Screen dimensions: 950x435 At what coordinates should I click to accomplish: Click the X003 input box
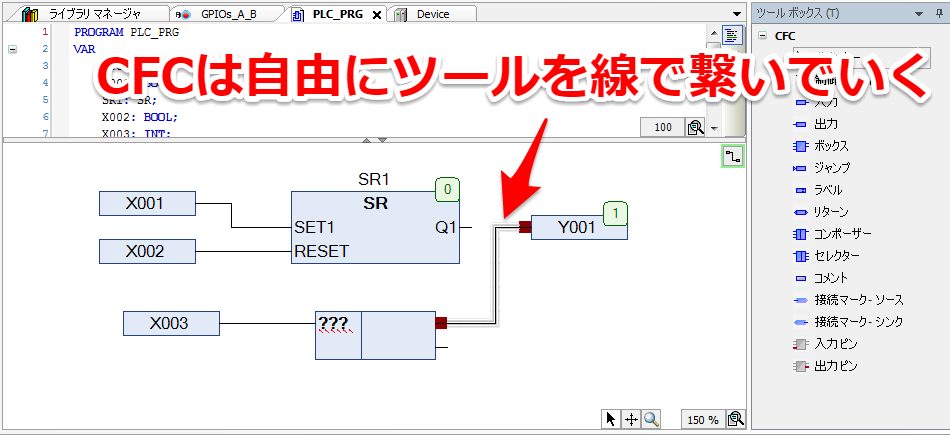click(170, 323)
